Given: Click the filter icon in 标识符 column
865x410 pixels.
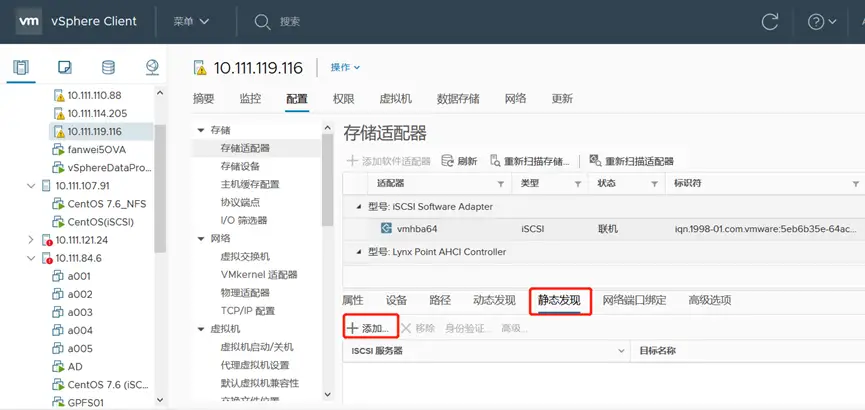Looking at the screenshot, I should (x=856, y=184).
